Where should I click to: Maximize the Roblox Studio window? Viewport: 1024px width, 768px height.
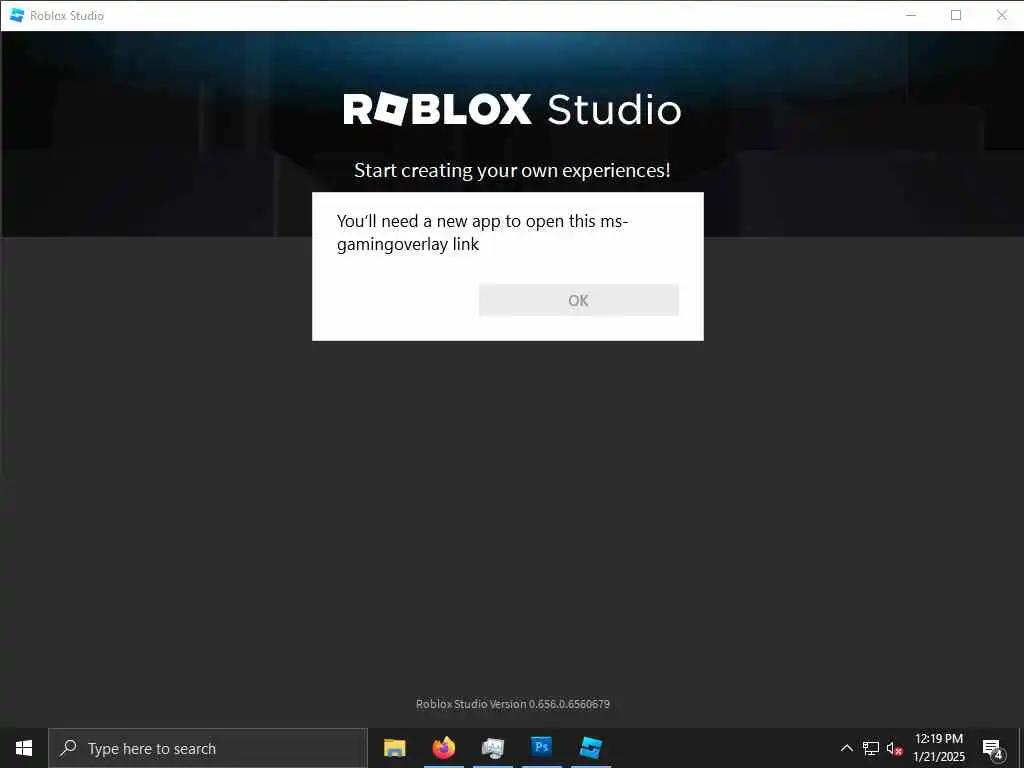956,15
